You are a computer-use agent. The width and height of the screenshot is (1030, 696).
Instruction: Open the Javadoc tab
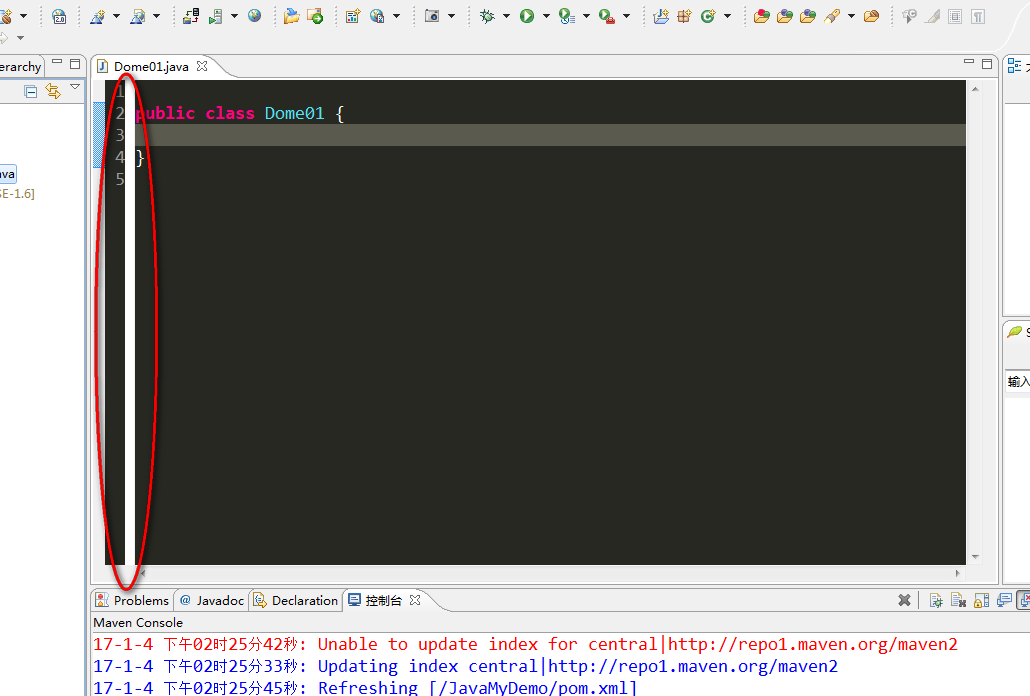(212, 600)
